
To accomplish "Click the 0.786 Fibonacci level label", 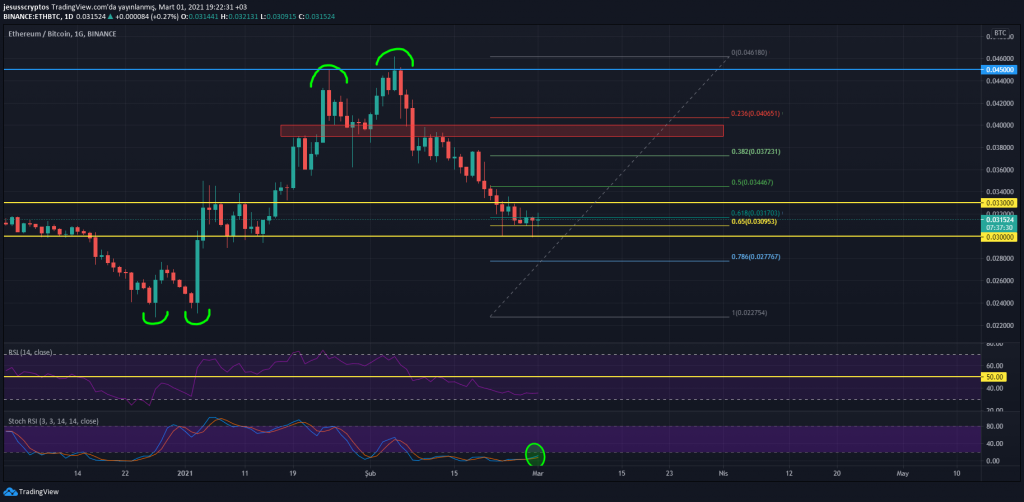I will pos(754,257).
